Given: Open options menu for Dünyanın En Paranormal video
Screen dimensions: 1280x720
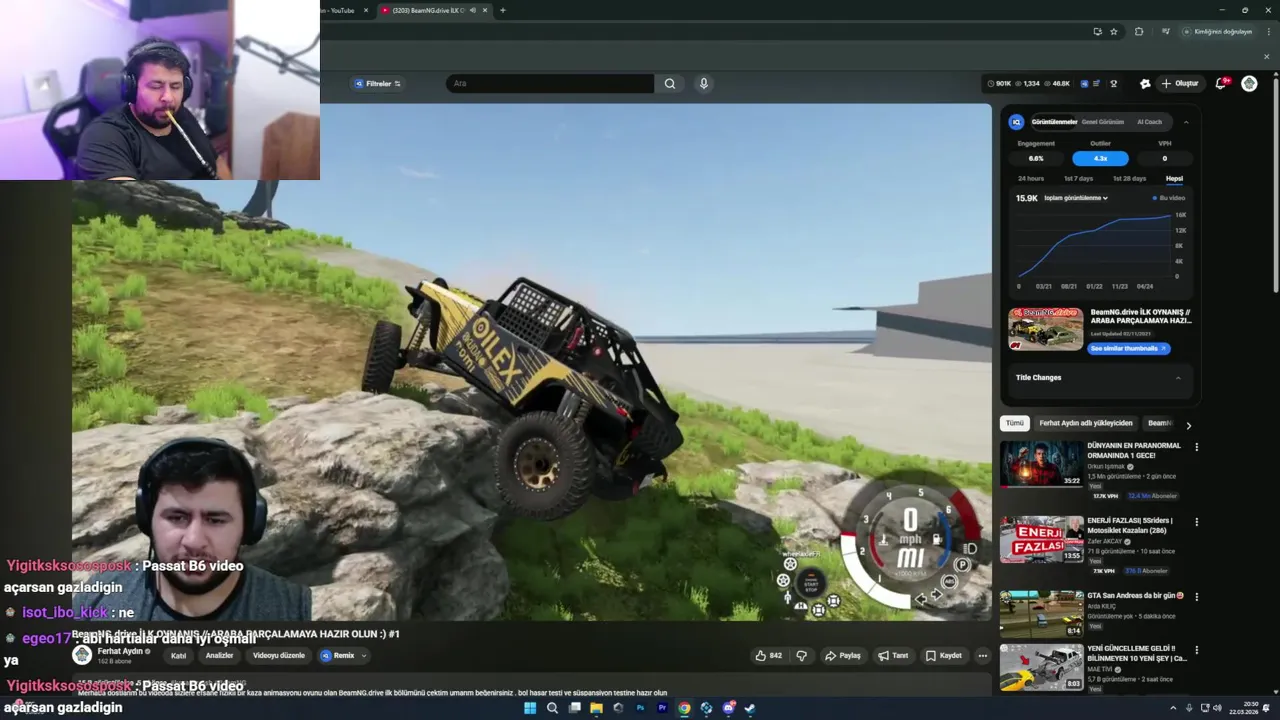Looking at the screenshot, I should click(1196, 447).
